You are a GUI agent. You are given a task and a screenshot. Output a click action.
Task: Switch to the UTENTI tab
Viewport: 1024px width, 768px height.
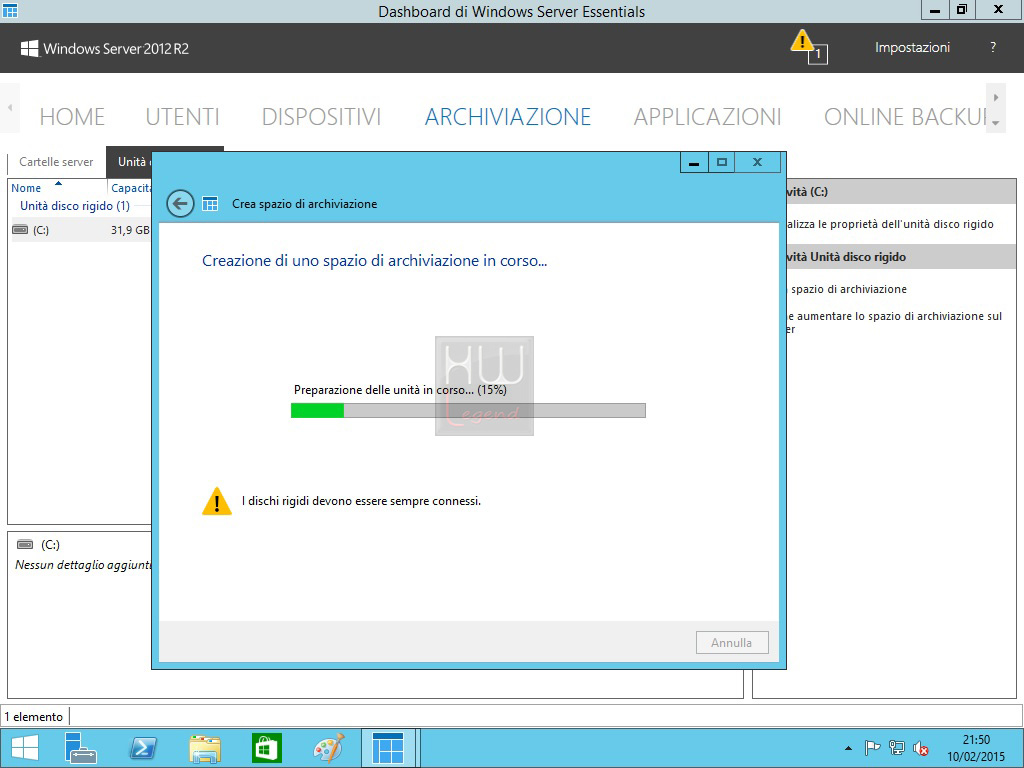coord(182,117)
